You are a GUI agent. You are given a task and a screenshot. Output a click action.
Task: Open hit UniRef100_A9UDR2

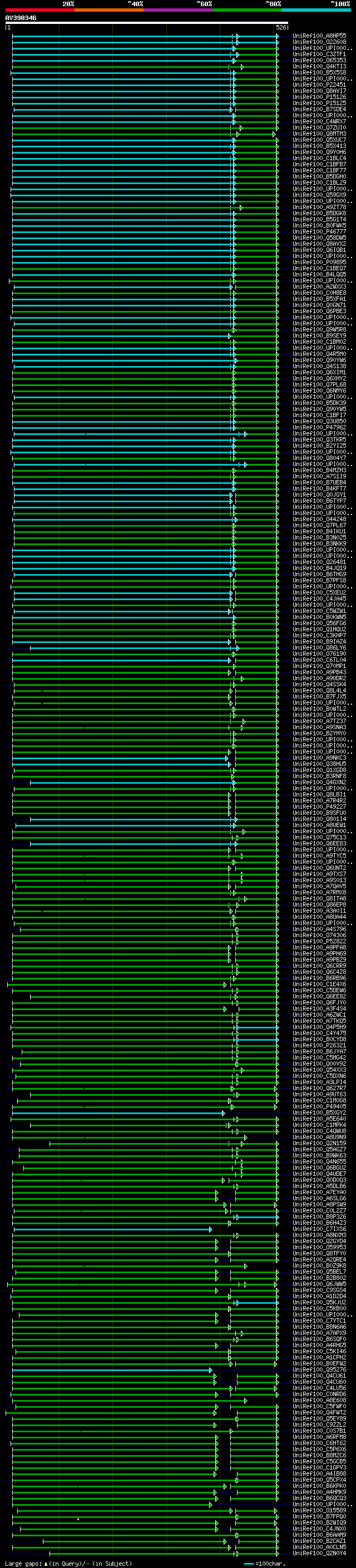coord(319,678)
